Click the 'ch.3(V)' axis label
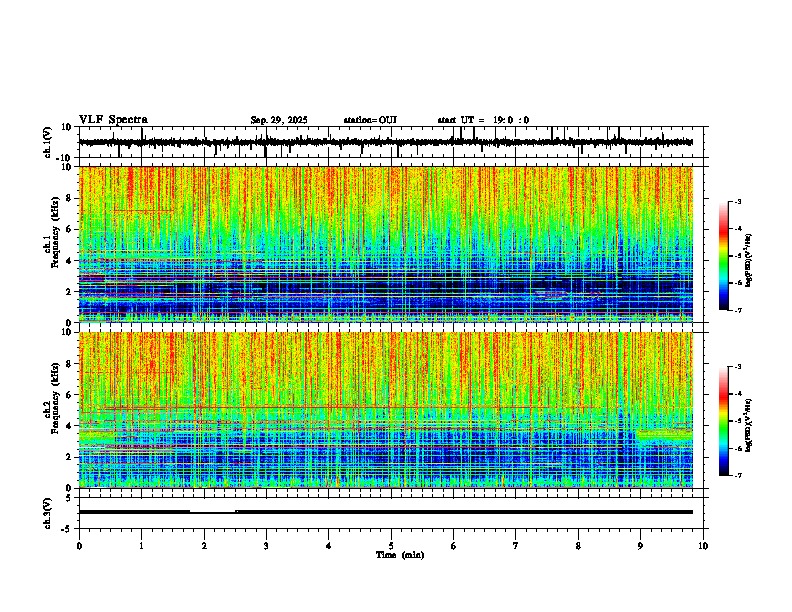The image size is (792, 612). coord(48,513)
